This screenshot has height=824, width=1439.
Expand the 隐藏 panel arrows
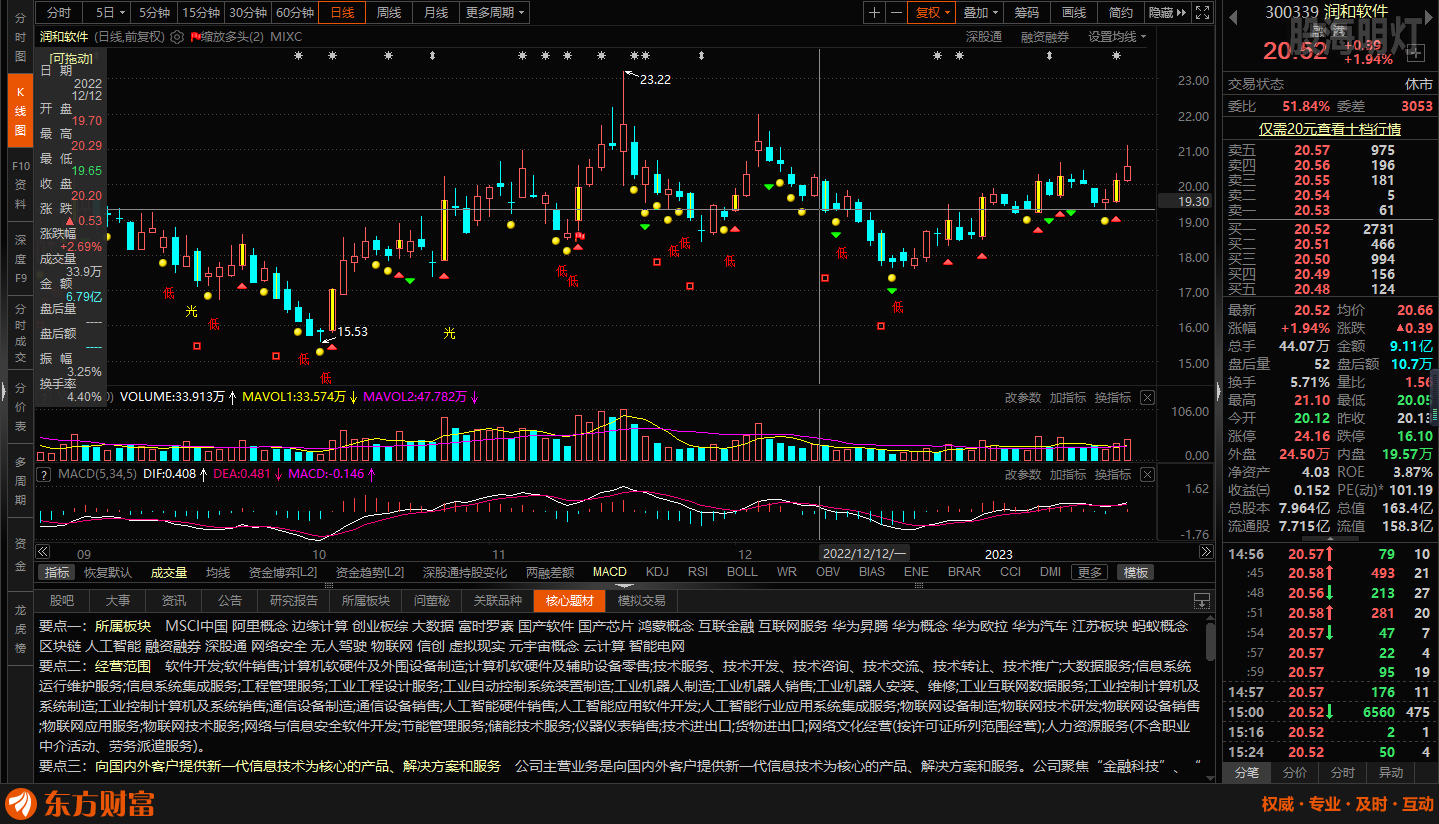point(1167,13)
